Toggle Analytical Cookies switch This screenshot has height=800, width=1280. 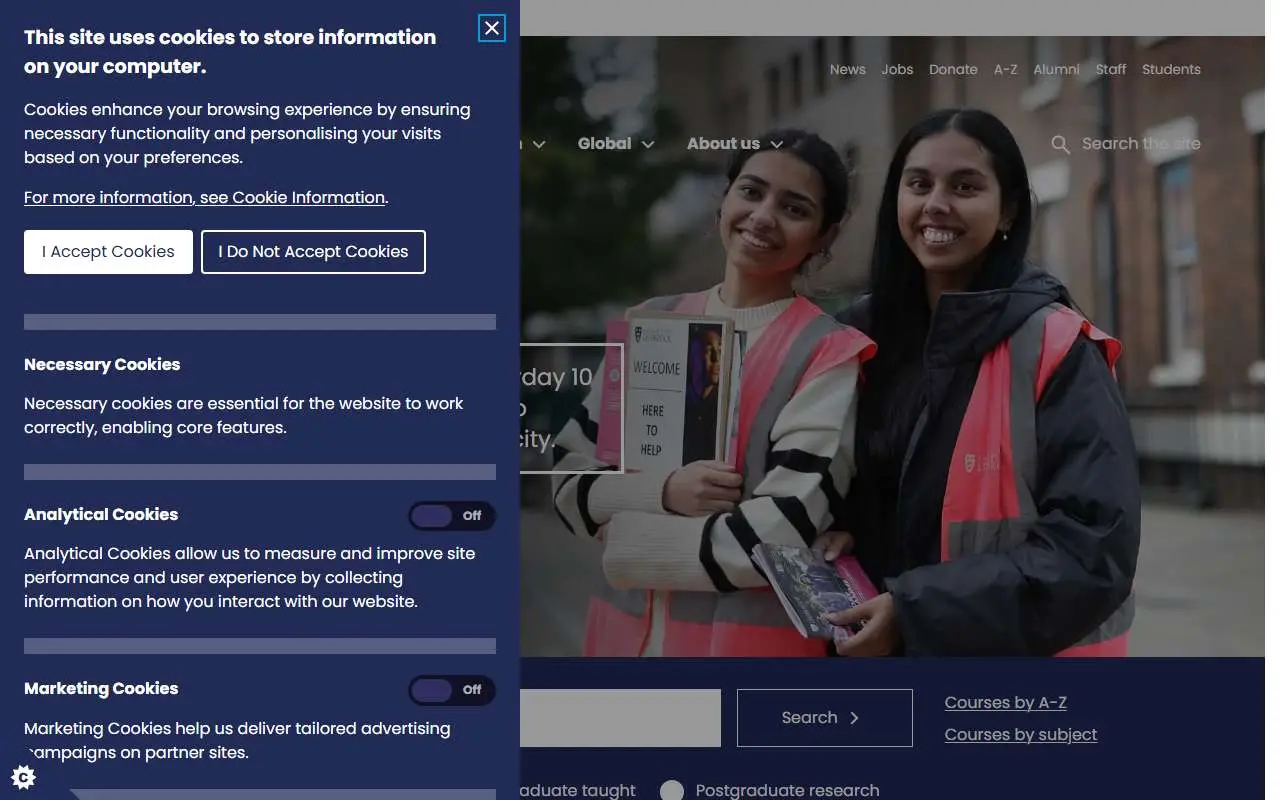click(452, 516)
